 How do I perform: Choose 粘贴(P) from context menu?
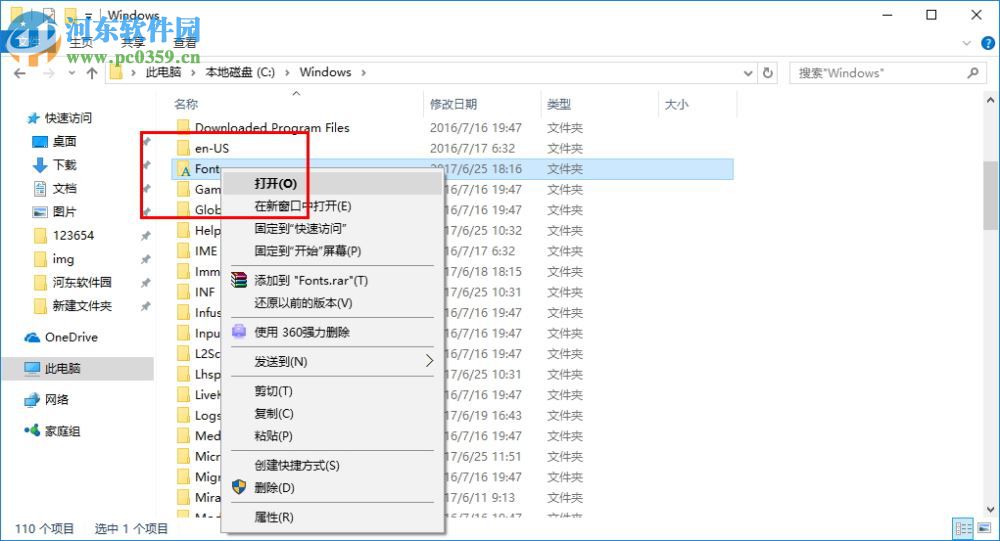coord(332,436)
